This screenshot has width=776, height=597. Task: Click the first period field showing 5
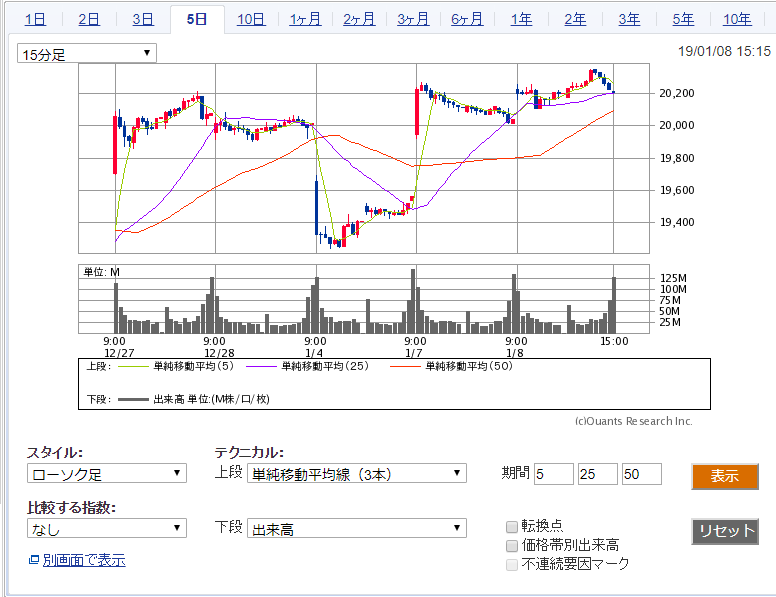[x=554, y=474]
